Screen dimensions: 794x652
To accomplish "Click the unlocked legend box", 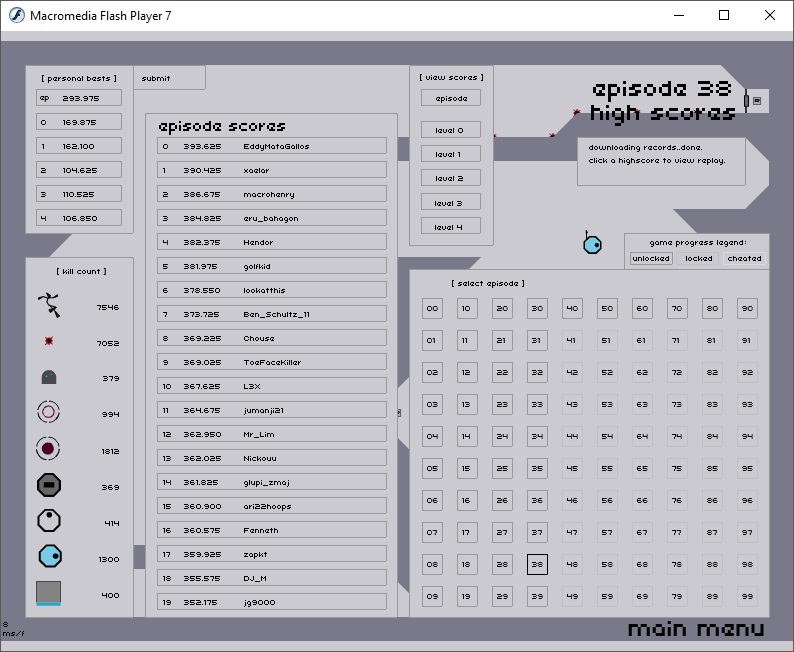I will click(651, 258).
